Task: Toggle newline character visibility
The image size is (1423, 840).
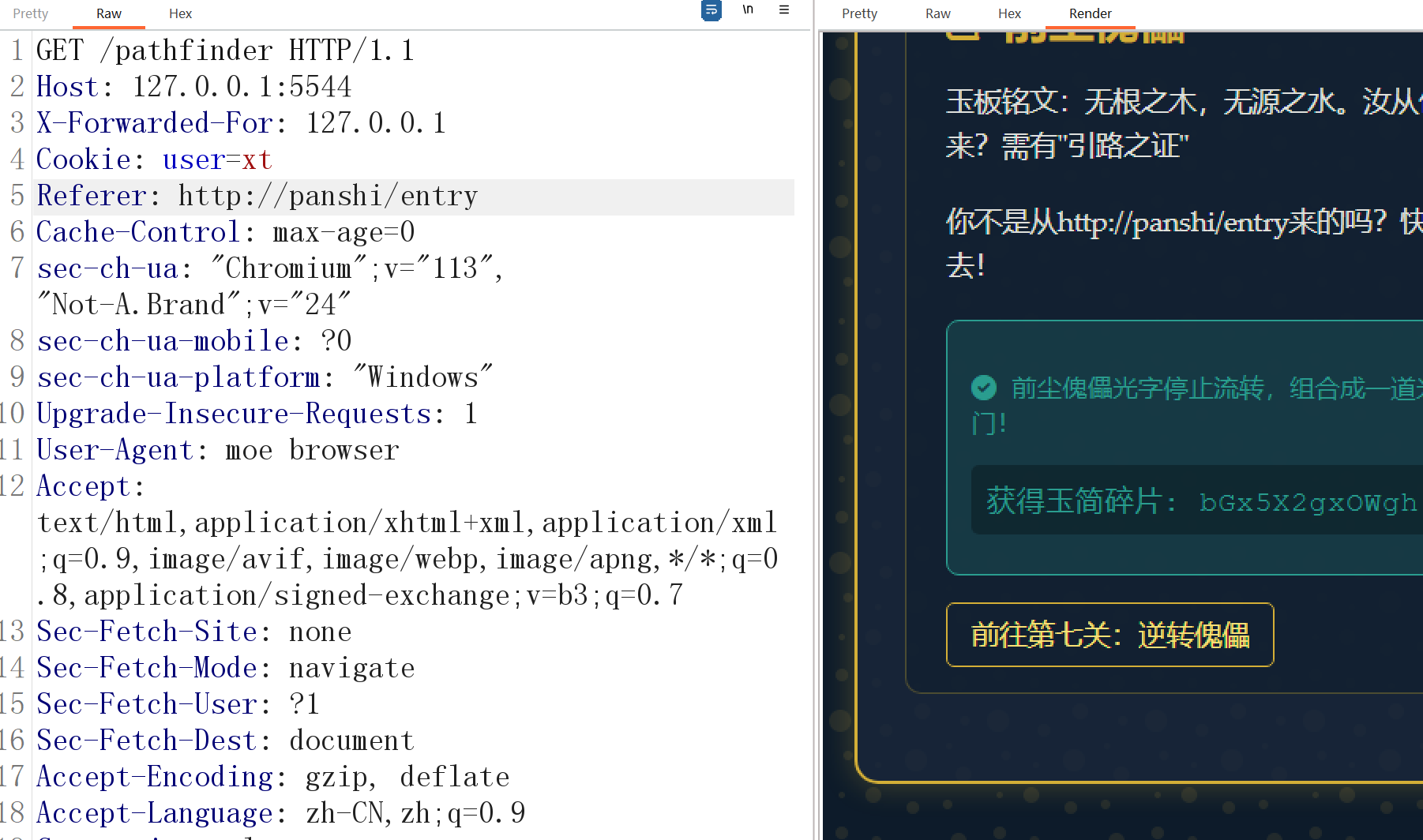Action: click(747, 11)
